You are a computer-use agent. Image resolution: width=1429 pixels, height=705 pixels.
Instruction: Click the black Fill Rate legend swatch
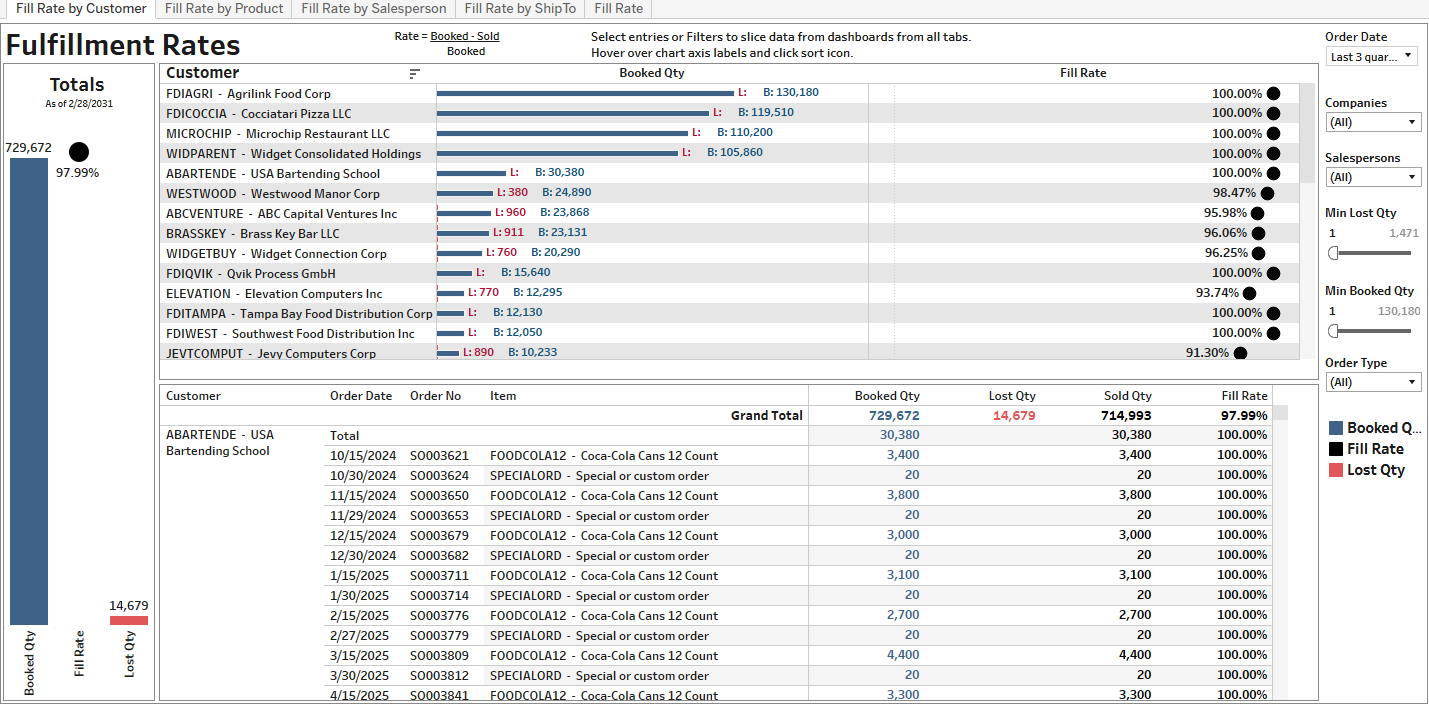[x=1336, y=449]
